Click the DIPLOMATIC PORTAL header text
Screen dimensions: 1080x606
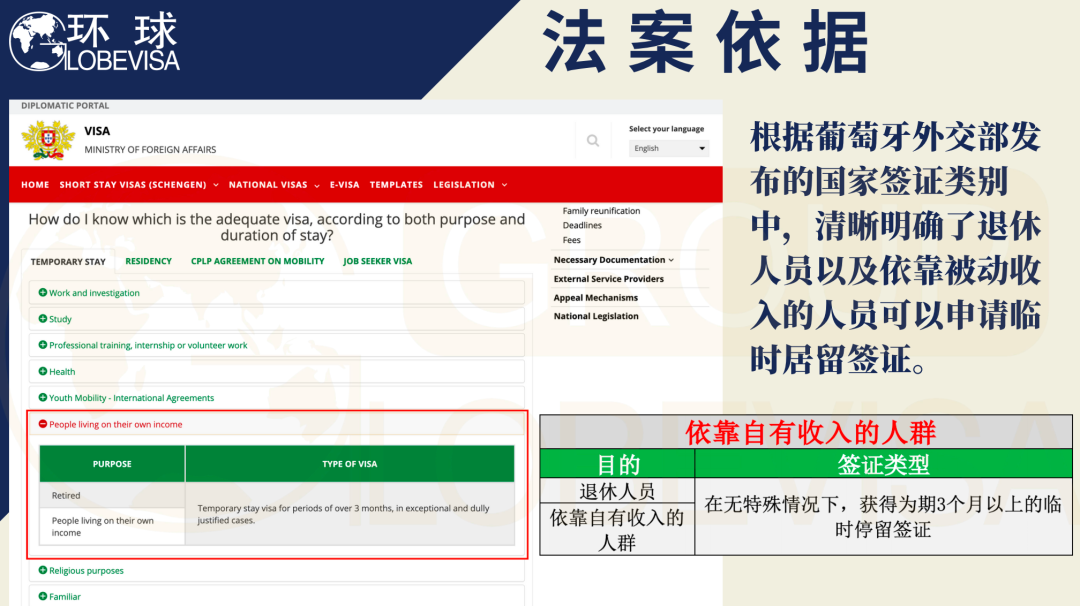tap(65, 105)
